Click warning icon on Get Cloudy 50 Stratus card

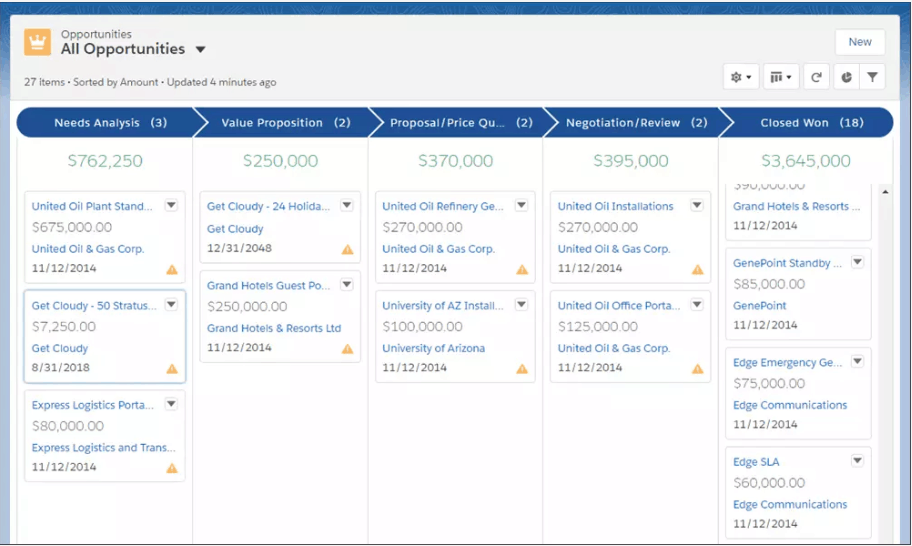[x=172, y=369]
